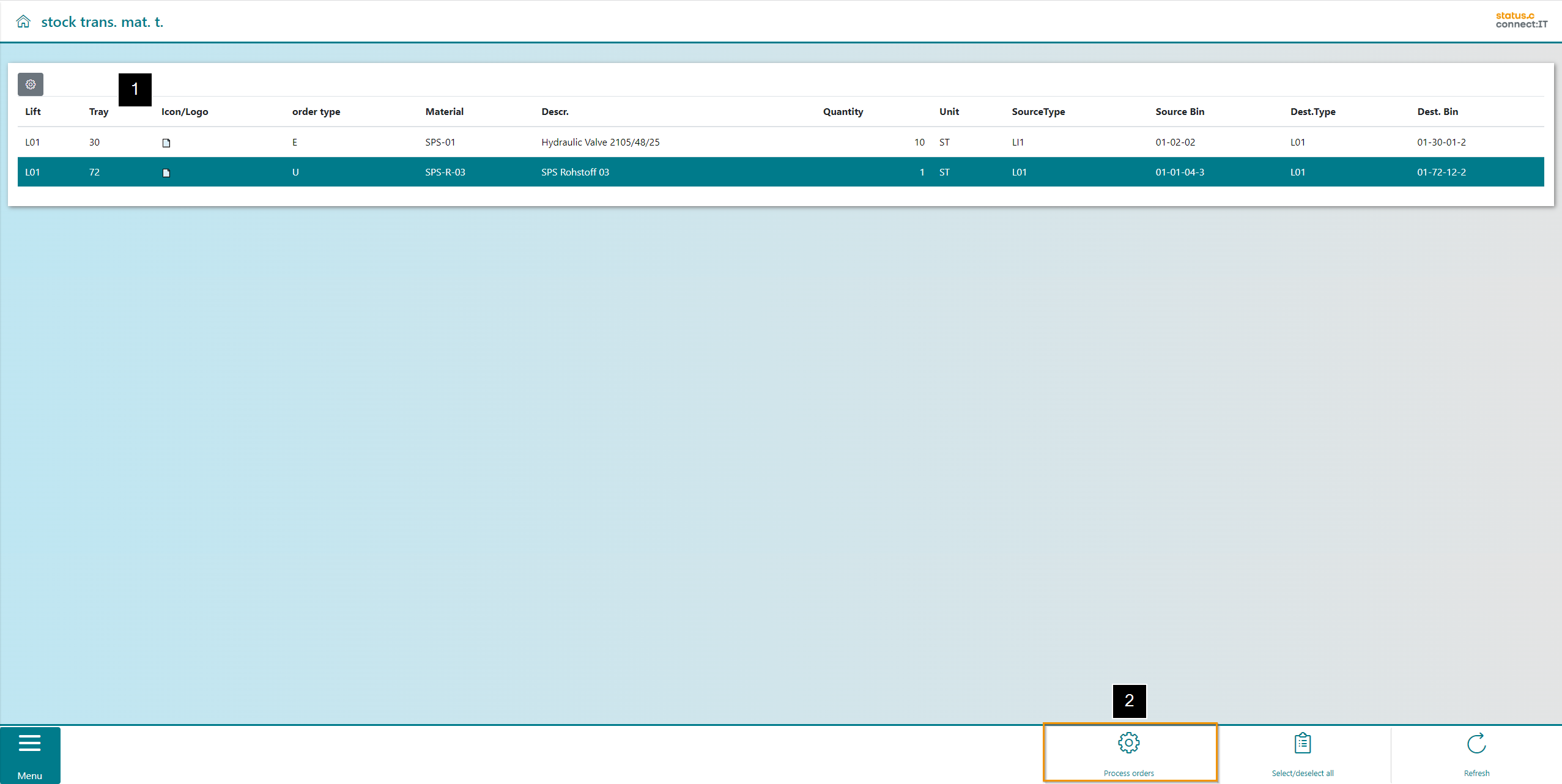Click the Tray column header
The height and width of the screenshot is (784, 1562).
(98, 112)
